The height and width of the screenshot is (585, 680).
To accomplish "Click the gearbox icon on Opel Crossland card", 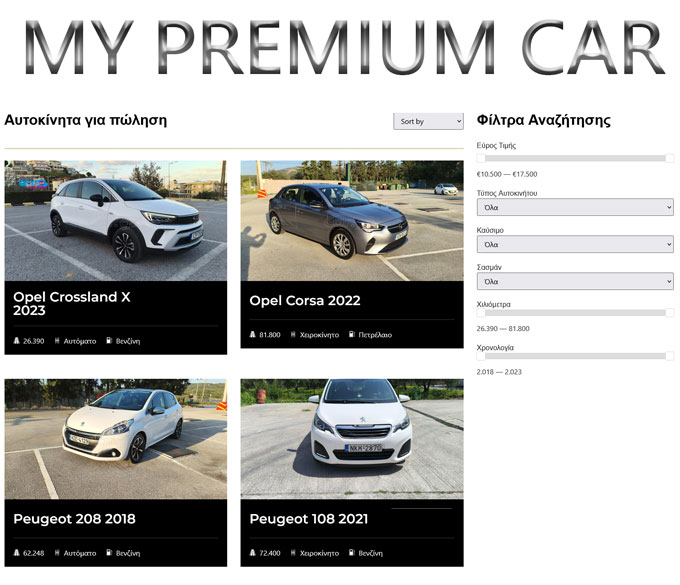I will click(57, 341).
